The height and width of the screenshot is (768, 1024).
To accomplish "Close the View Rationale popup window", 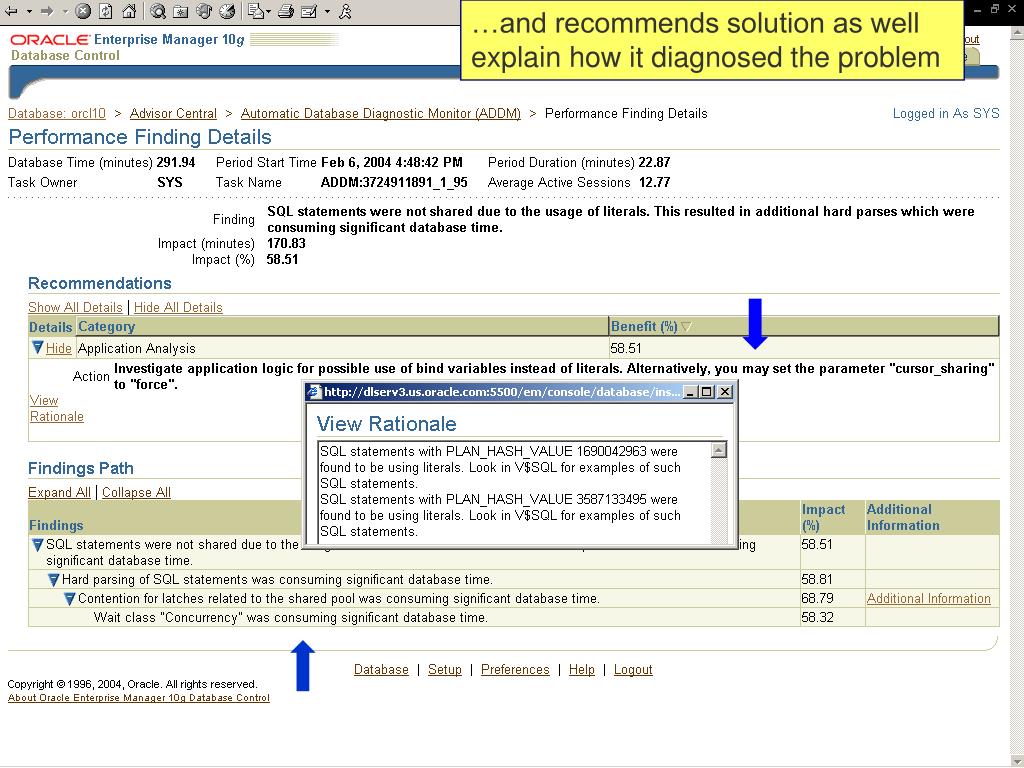I will tap(725, 392).
